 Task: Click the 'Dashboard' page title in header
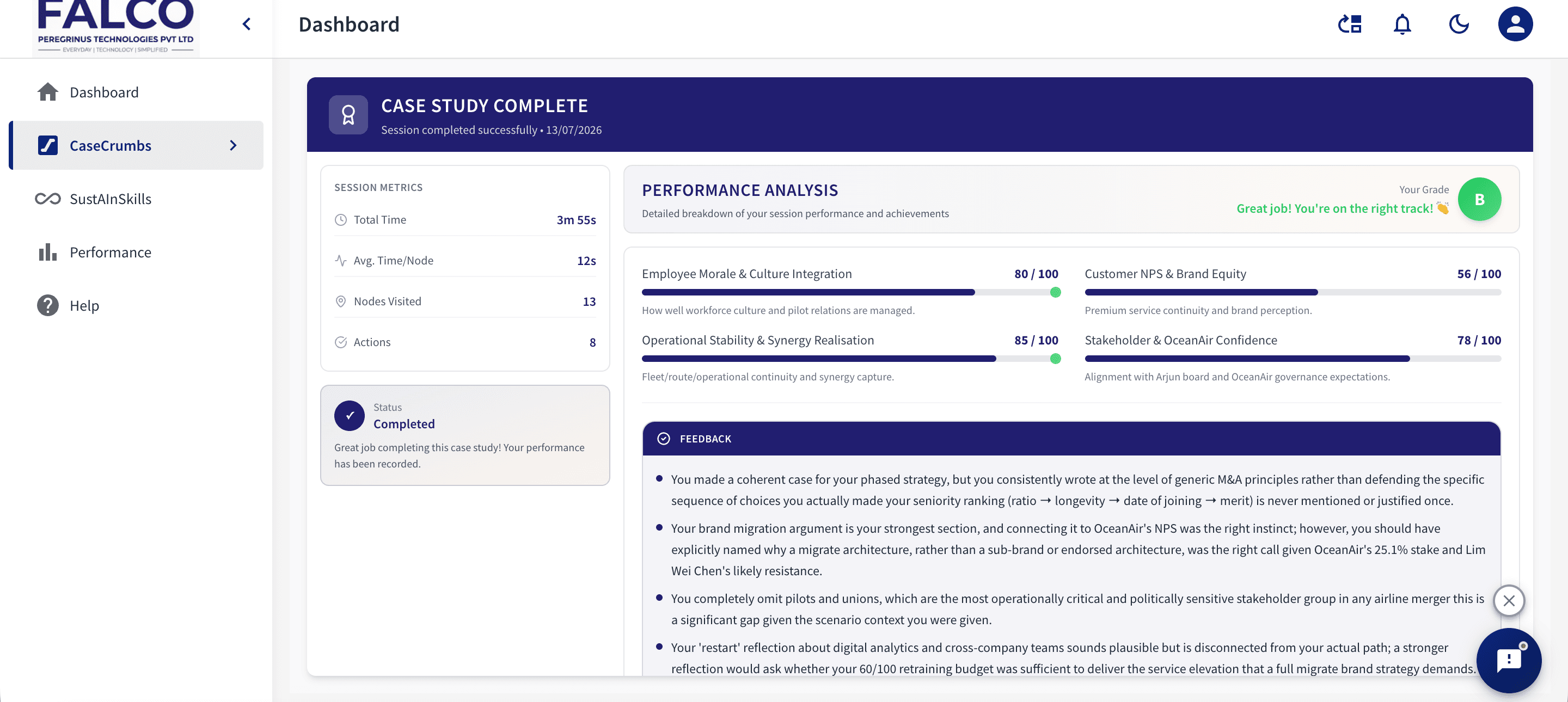pyautogui.click(x=349, y=24)
